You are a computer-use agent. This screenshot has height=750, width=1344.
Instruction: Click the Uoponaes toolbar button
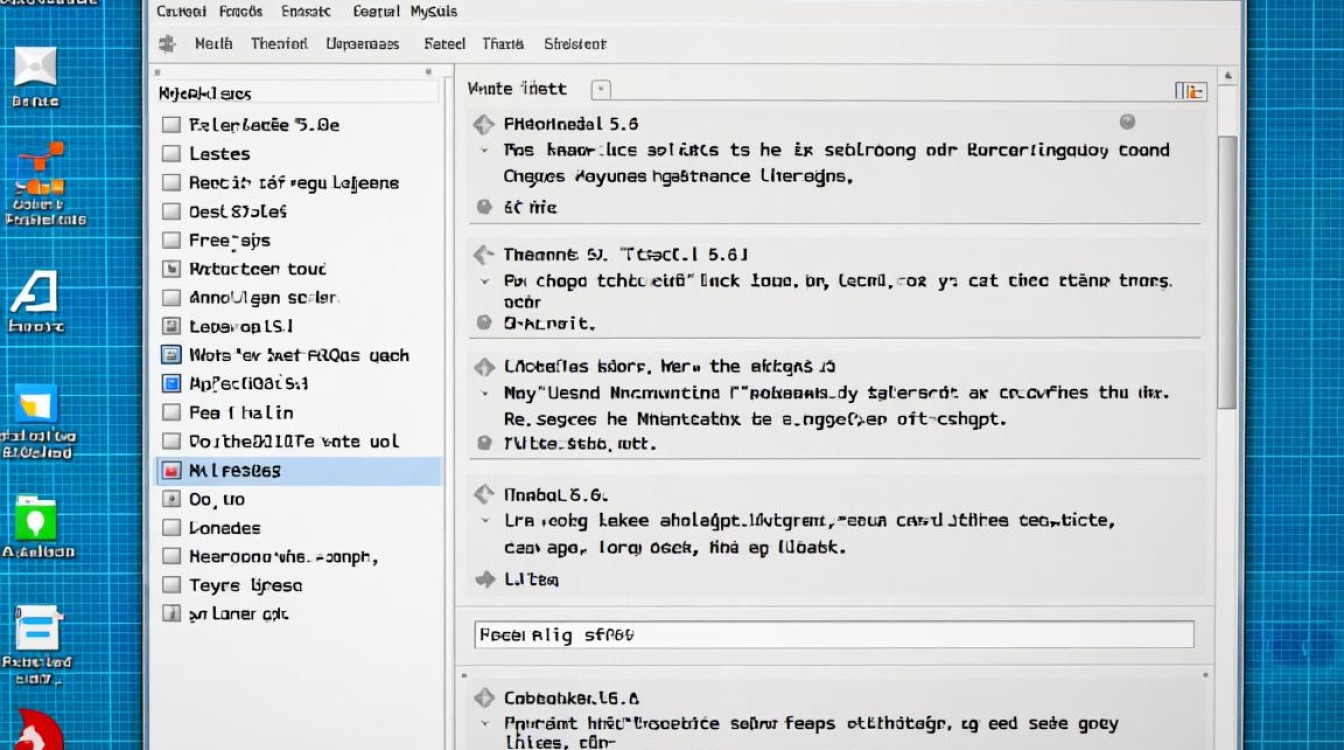click(x=362, y=44)
